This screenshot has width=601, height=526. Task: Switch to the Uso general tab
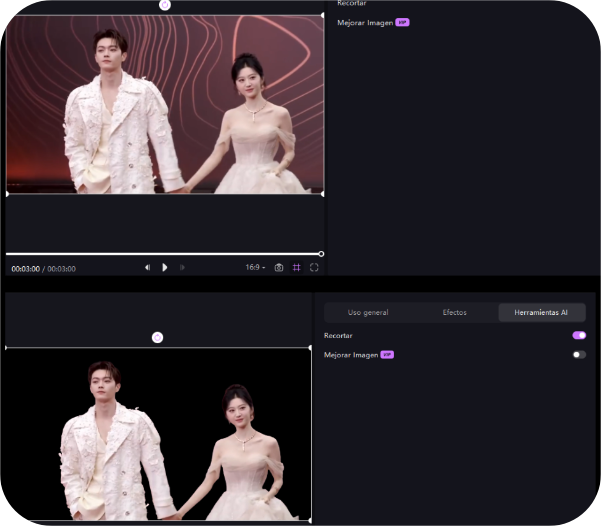pos(368,313)
